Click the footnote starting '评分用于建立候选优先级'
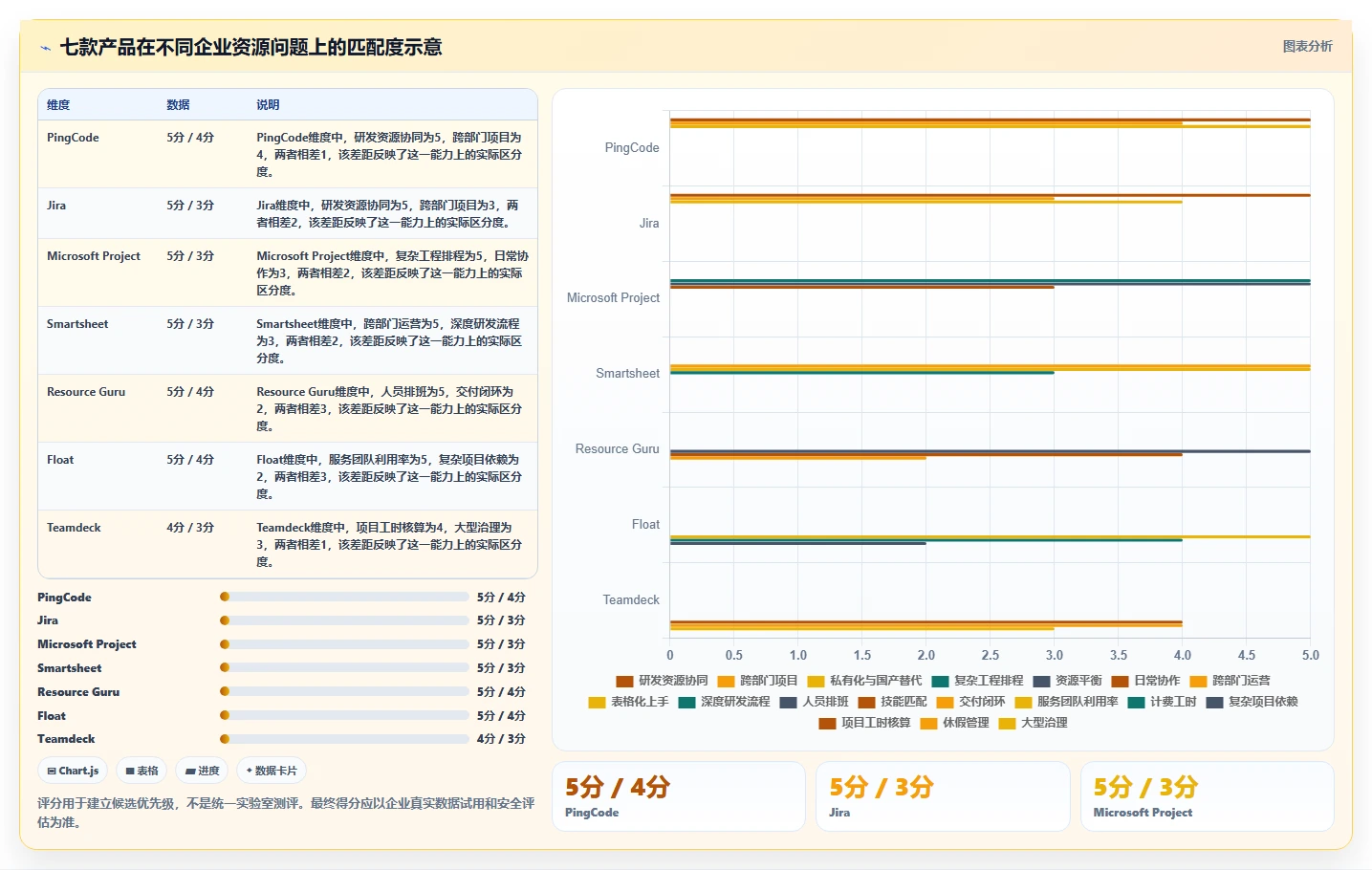 [286, 813]
